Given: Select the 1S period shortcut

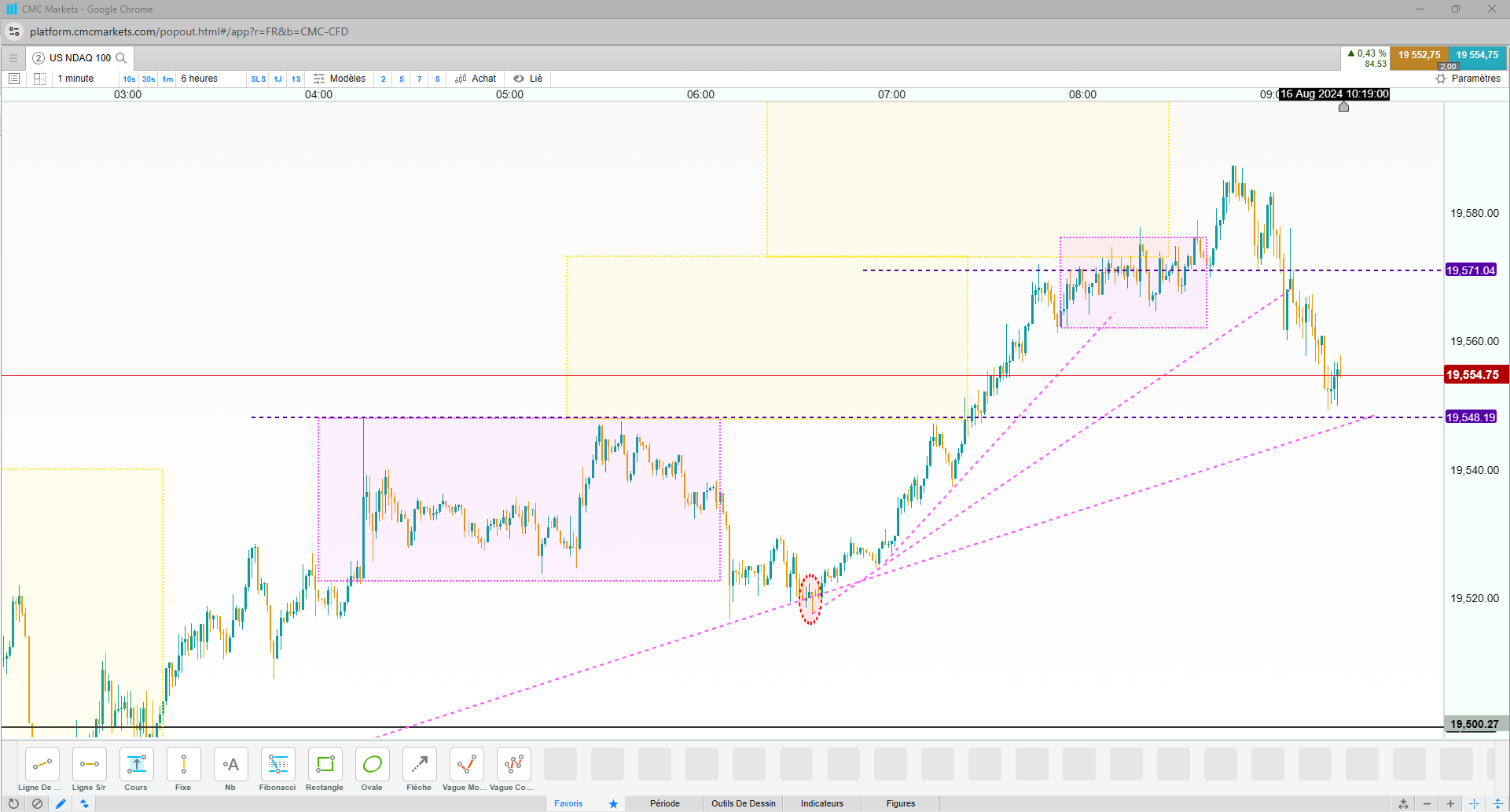Looking at the screenshot, I should tap(296, 79).
